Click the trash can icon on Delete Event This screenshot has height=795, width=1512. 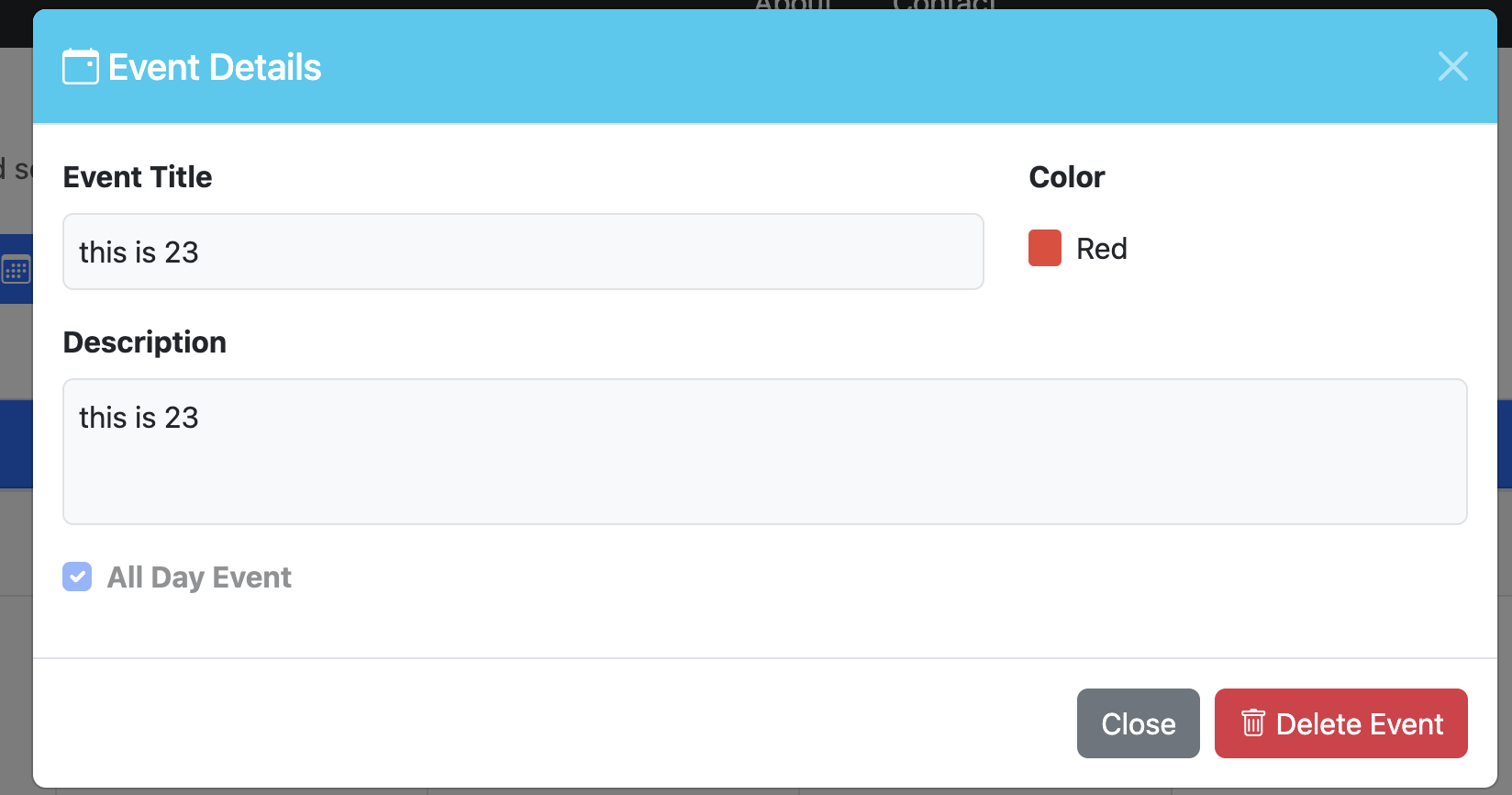coord(1253,723)
